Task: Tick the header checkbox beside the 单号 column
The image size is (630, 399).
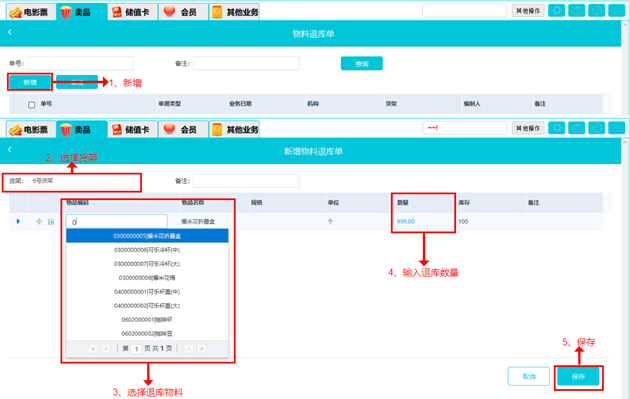Action: 32,105
